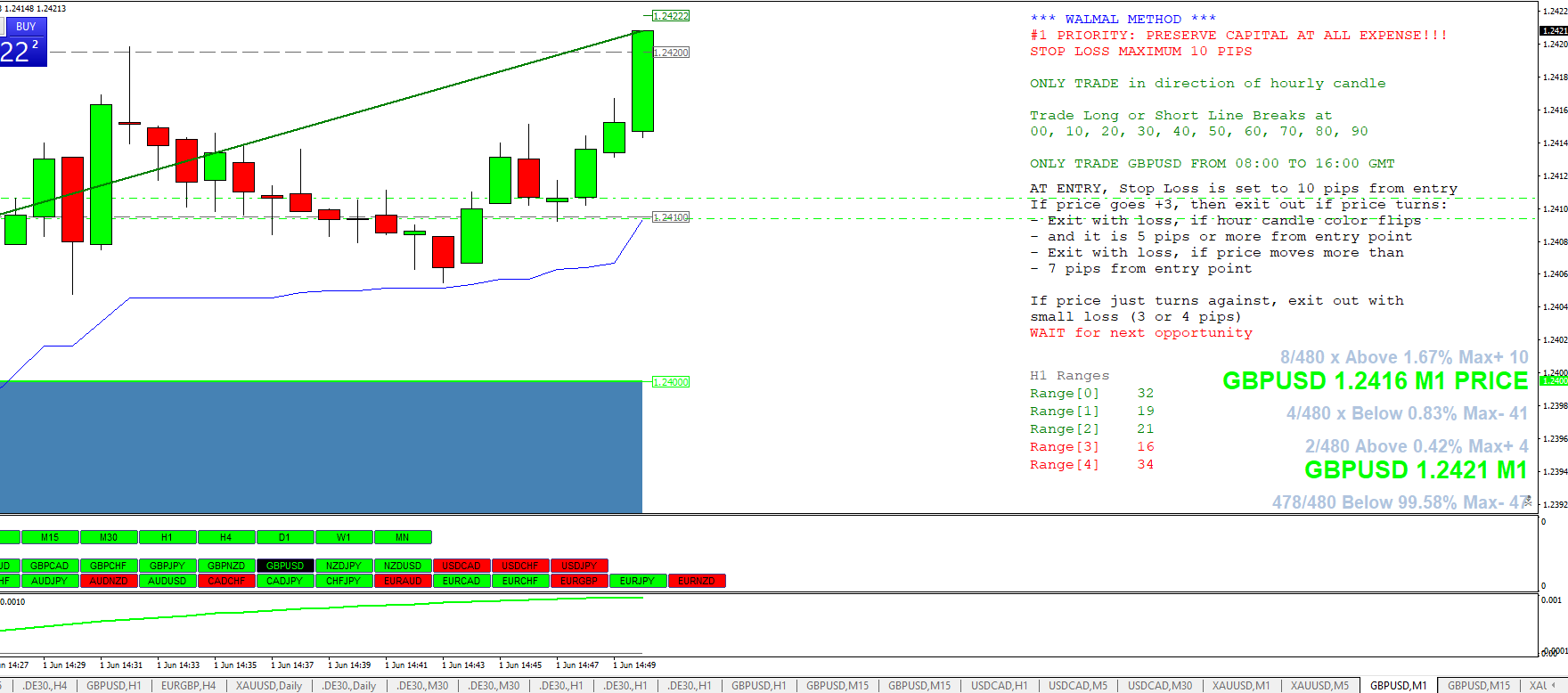Load the AUDUSD symbol button
The image size is (1568, 693).
click(x=167, y=581)
